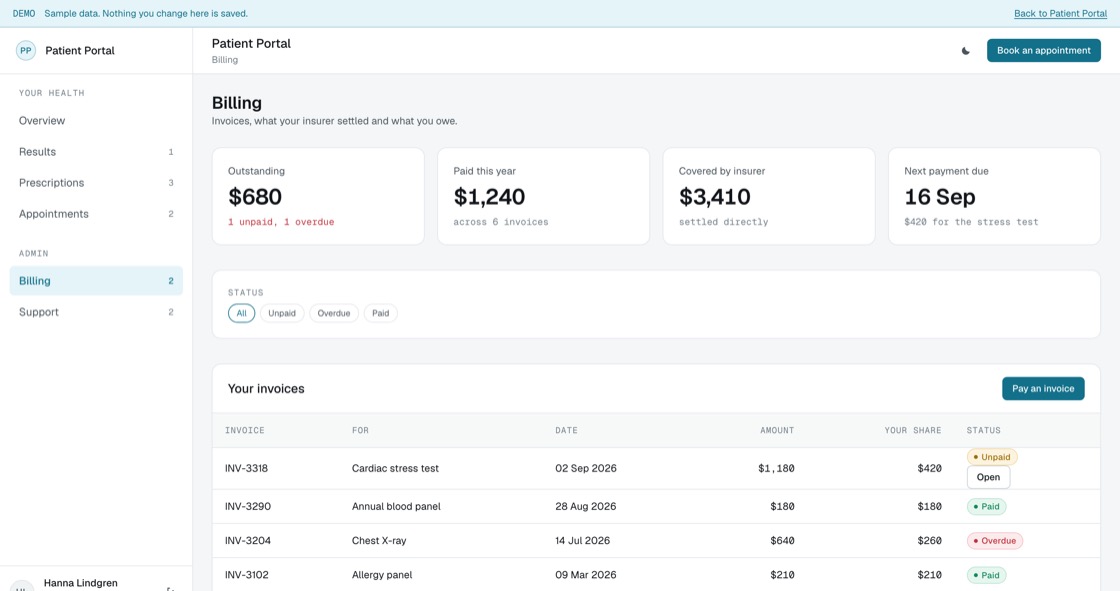Click the Unpaid badge on invoice INV-3318
Image resolution: width=1120 pixels, height=591 pixels.
(x=992, y=457)
